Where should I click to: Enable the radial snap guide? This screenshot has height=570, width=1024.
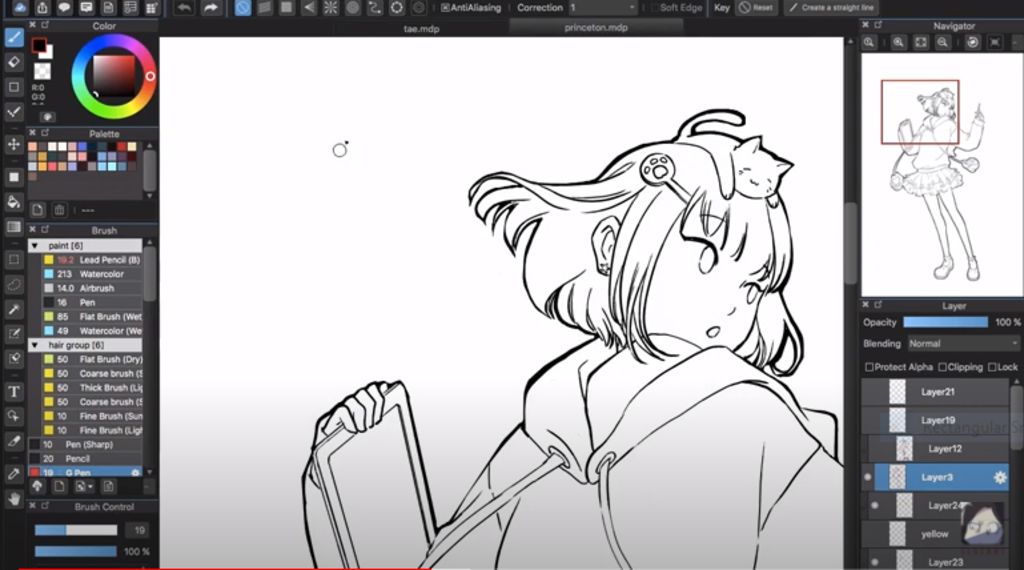(x=331, y=8)
